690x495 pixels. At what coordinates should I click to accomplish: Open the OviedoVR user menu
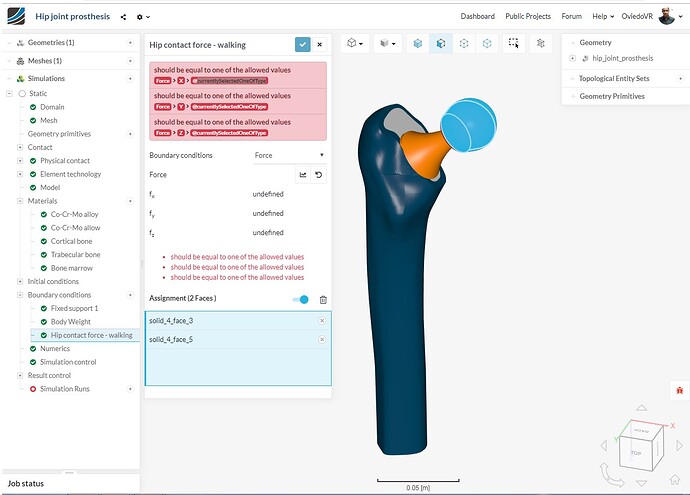637,16
